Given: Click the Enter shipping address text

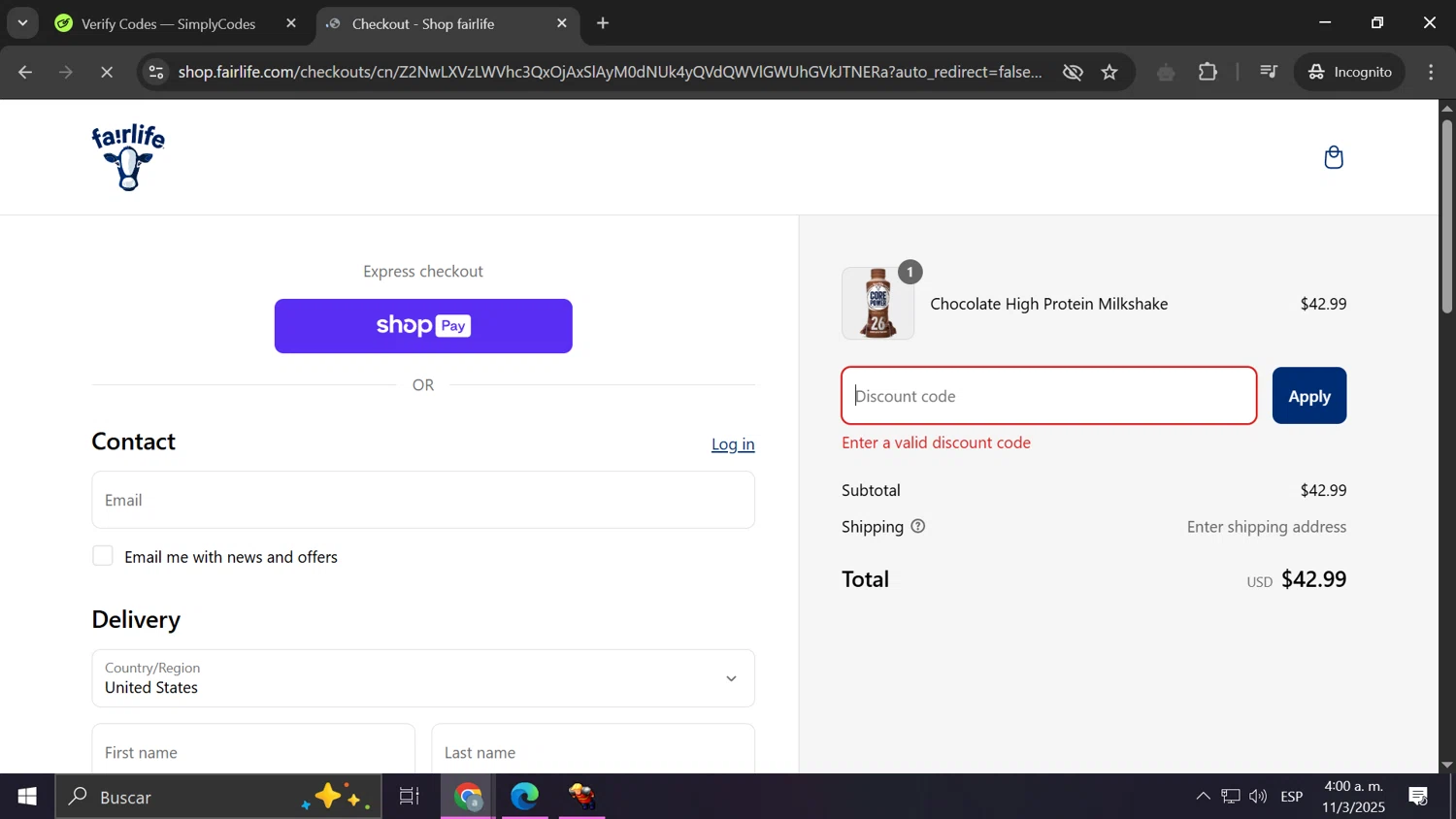Looking at the screenshot, I should tap(1267, 527).
